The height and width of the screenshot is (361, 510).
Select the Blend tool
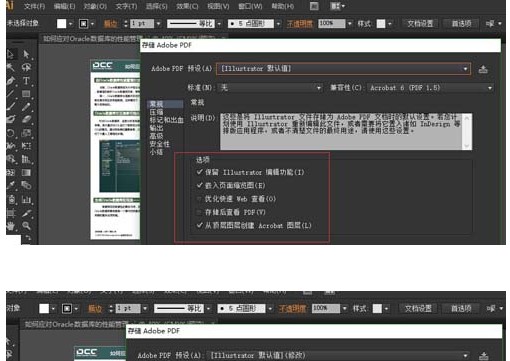point(26,185)
